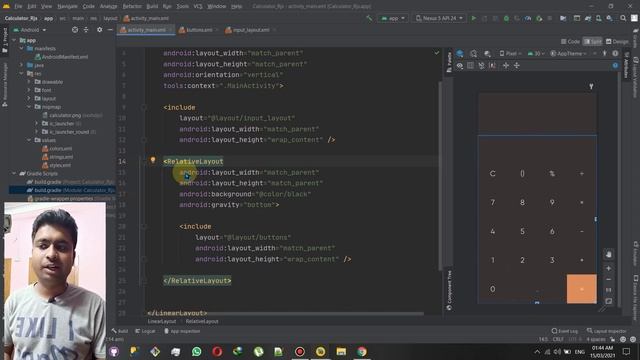
Task: Expand the java folder in project tree
Action: 21,65
